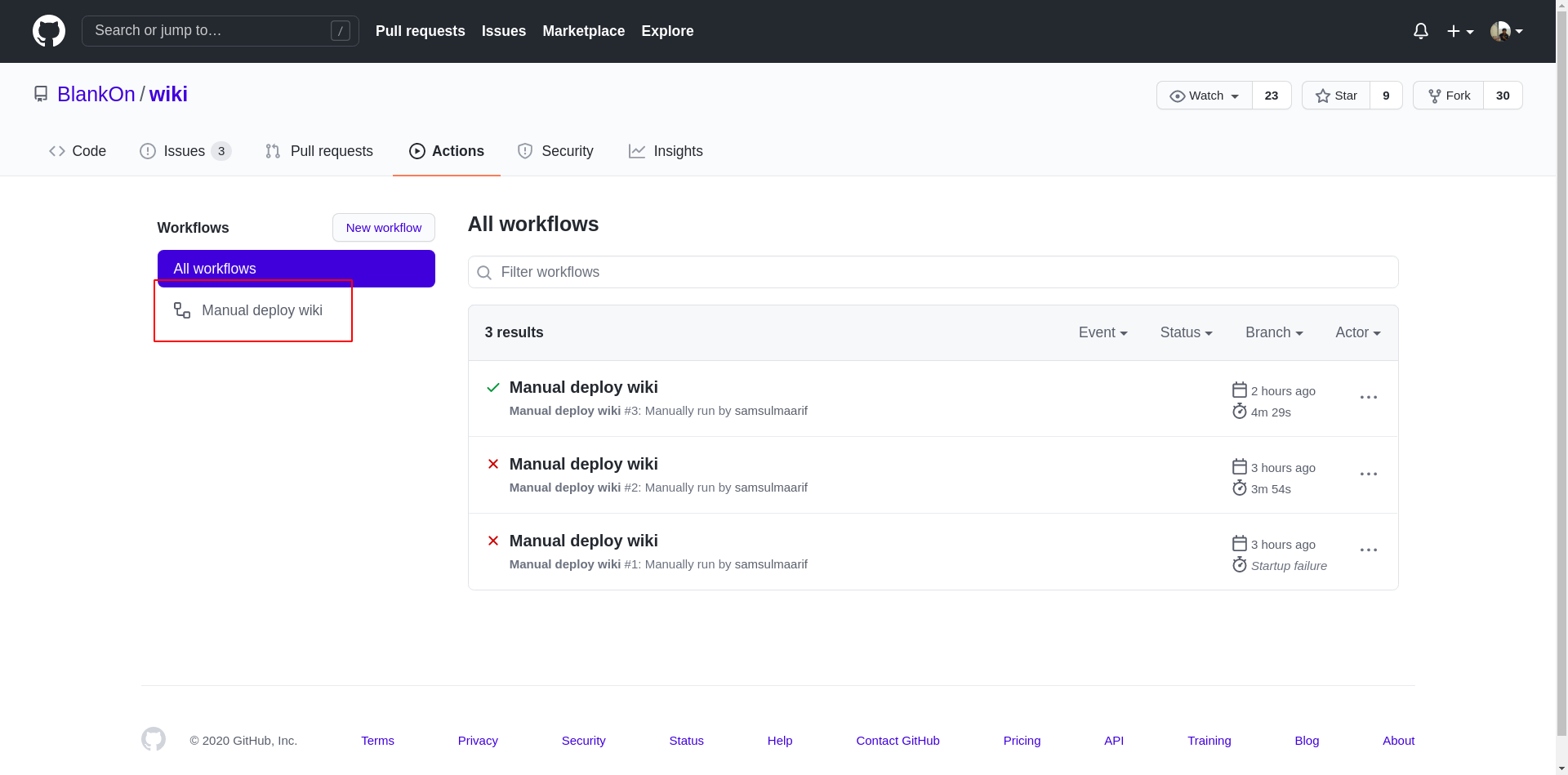Open the plus create-new menu
The width and height of the screenshot is (1568, 775).
[x=1460, y=31]
